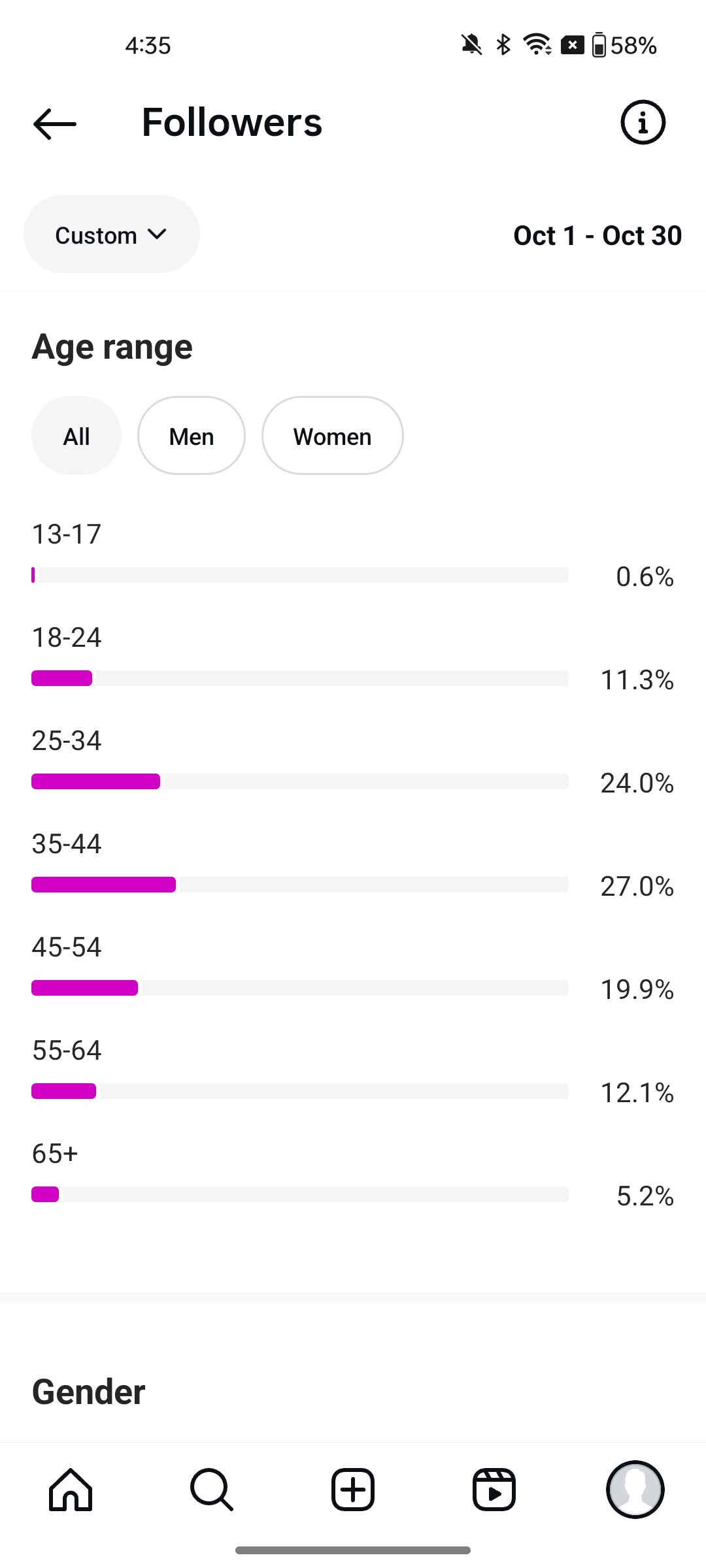Tap the Oct 1 - Oct 30 date range

[x=597, y=236]
